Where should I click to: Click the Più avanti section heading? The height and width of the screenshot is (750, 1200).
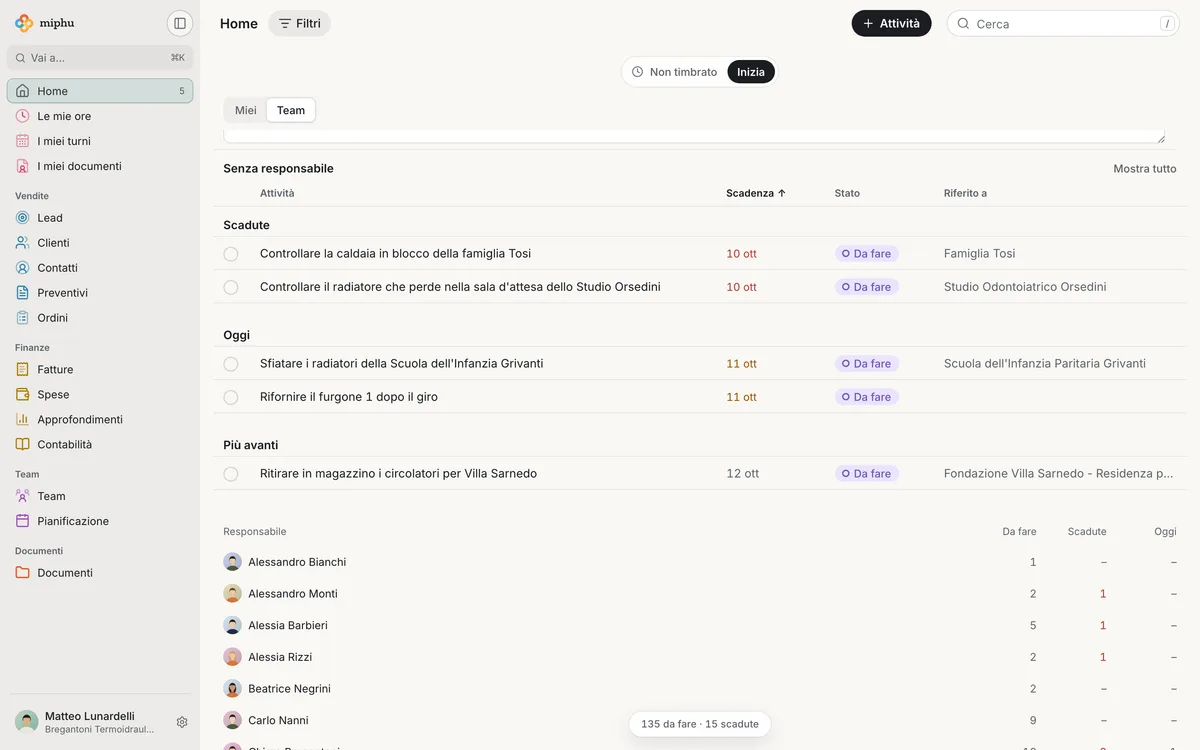(251, 445)
